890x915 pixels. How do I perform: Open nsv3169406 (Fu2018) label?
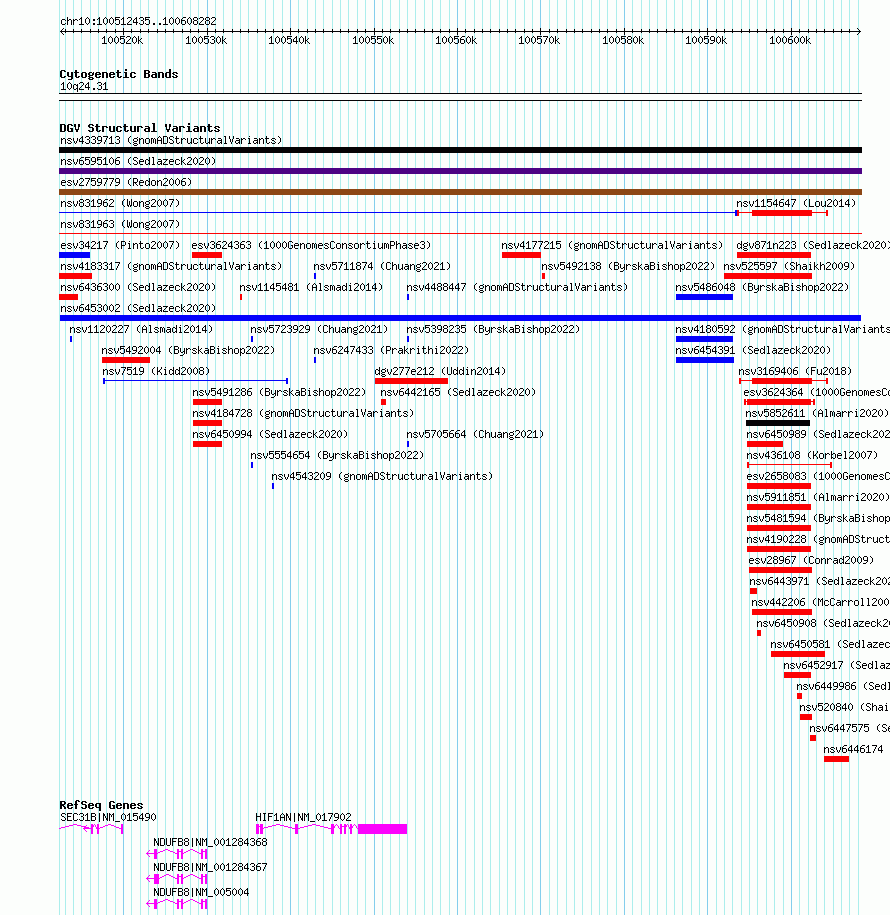[795, 371]
